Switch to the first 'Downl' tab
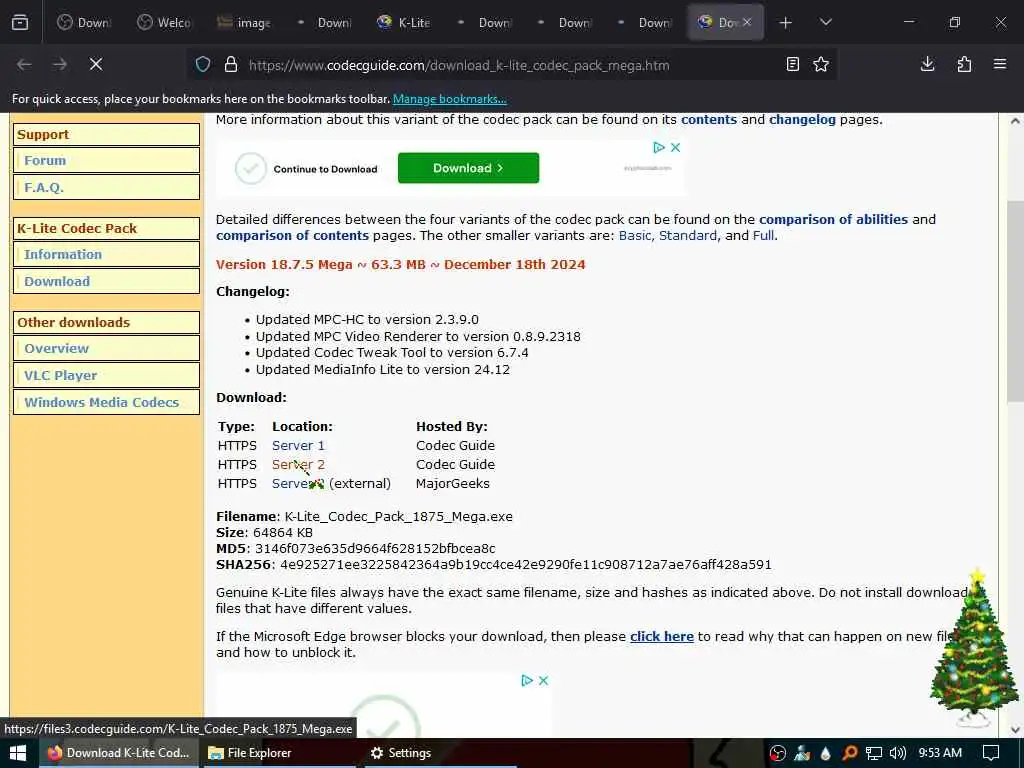Viewport: 1024px width, 768px height. pyautogui.click(x=84, y=23)
